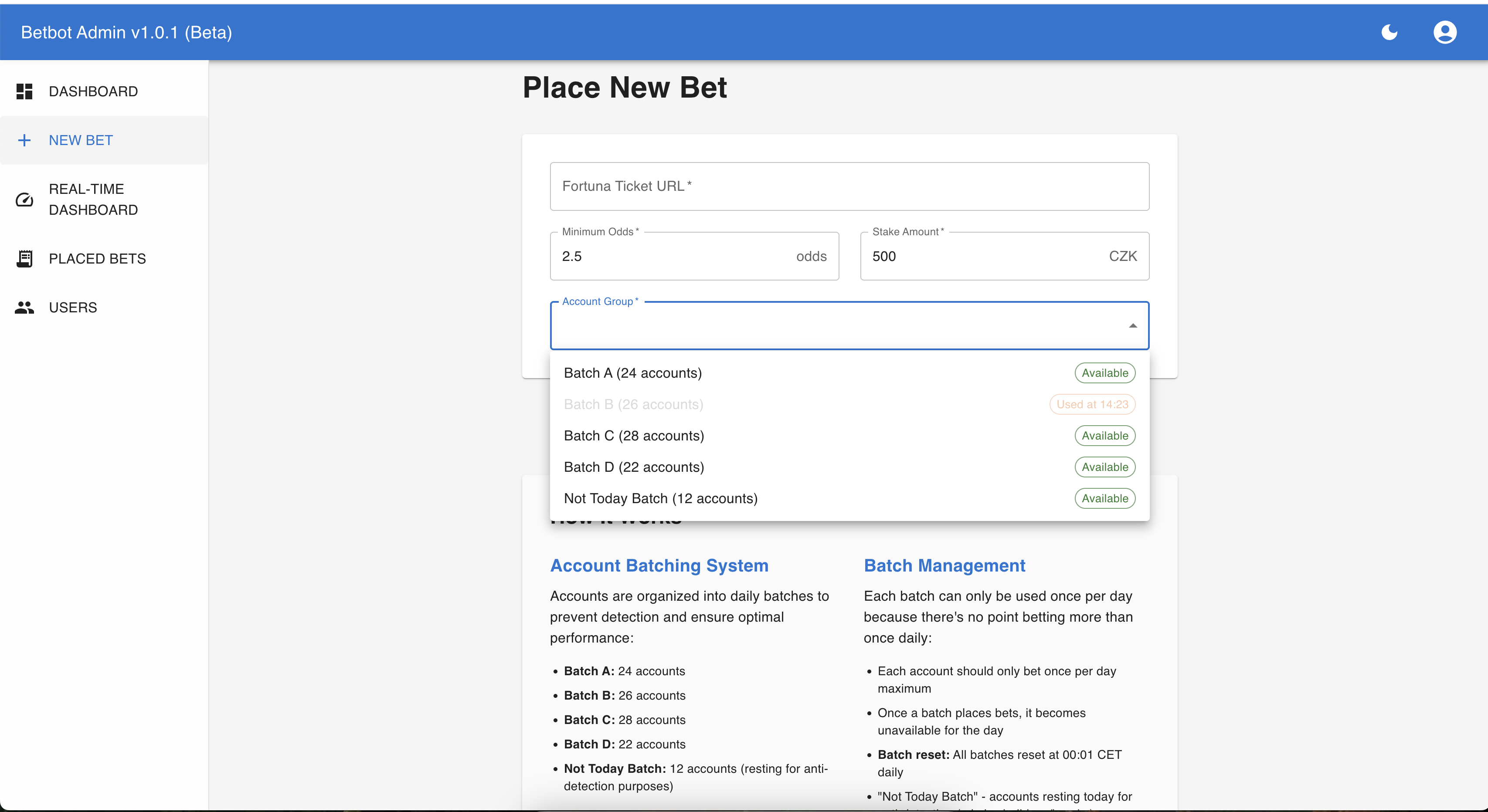Click into the Fortuna Ticket URL field
This screenshot has width=1488, height=812.
(x=849, y=186)
